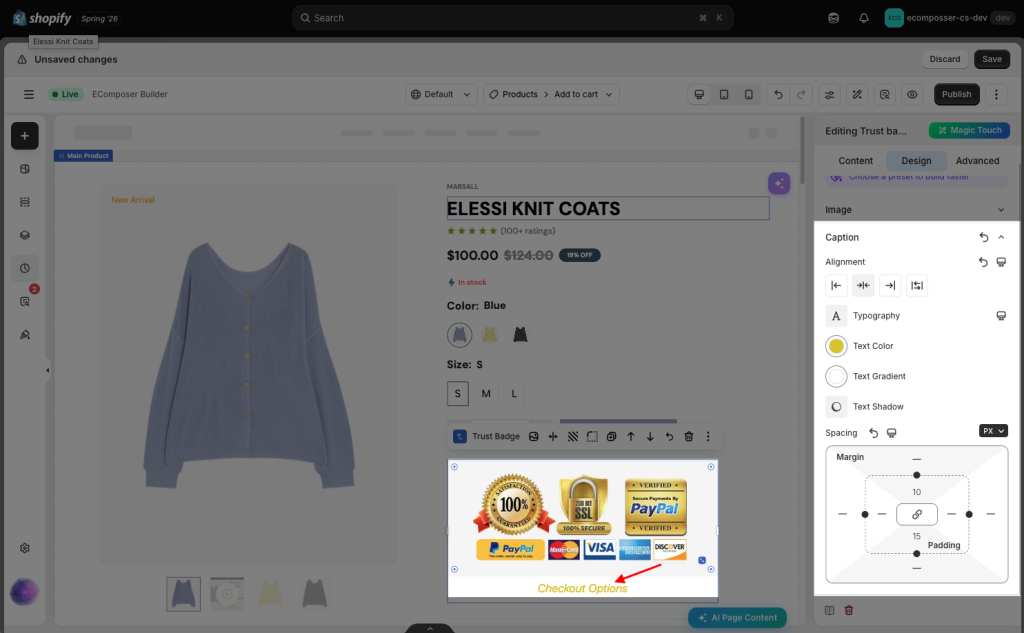1024x633 pixels.
Task: Open the three-dot menu beside Publish
Action: pyautogui.click(x=996, y=94)
